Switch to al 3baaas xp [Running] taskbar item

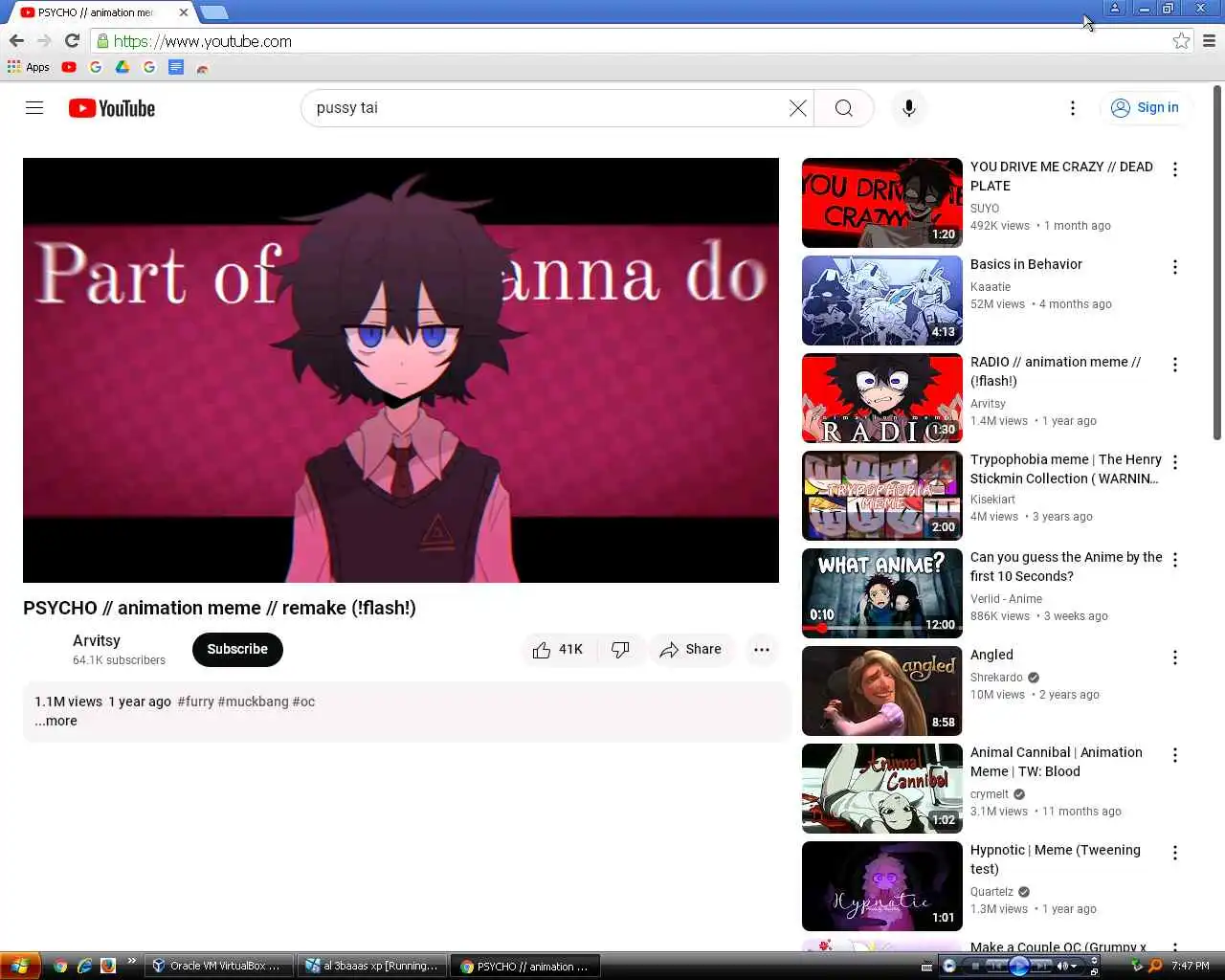point(371,967)
